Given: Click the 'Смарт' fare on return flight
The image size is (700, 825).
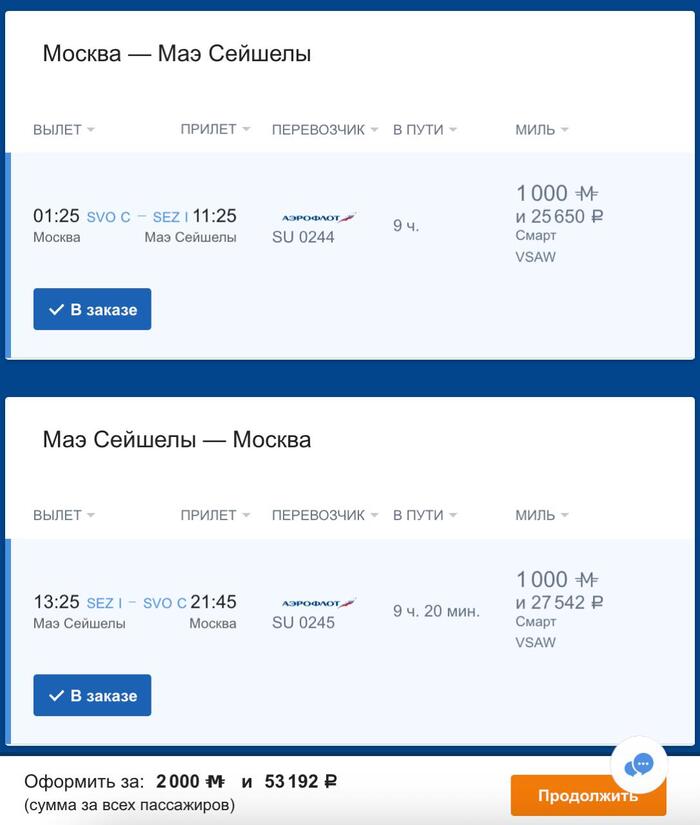Looking at the screenshot, I should click(x=536, y=622).
